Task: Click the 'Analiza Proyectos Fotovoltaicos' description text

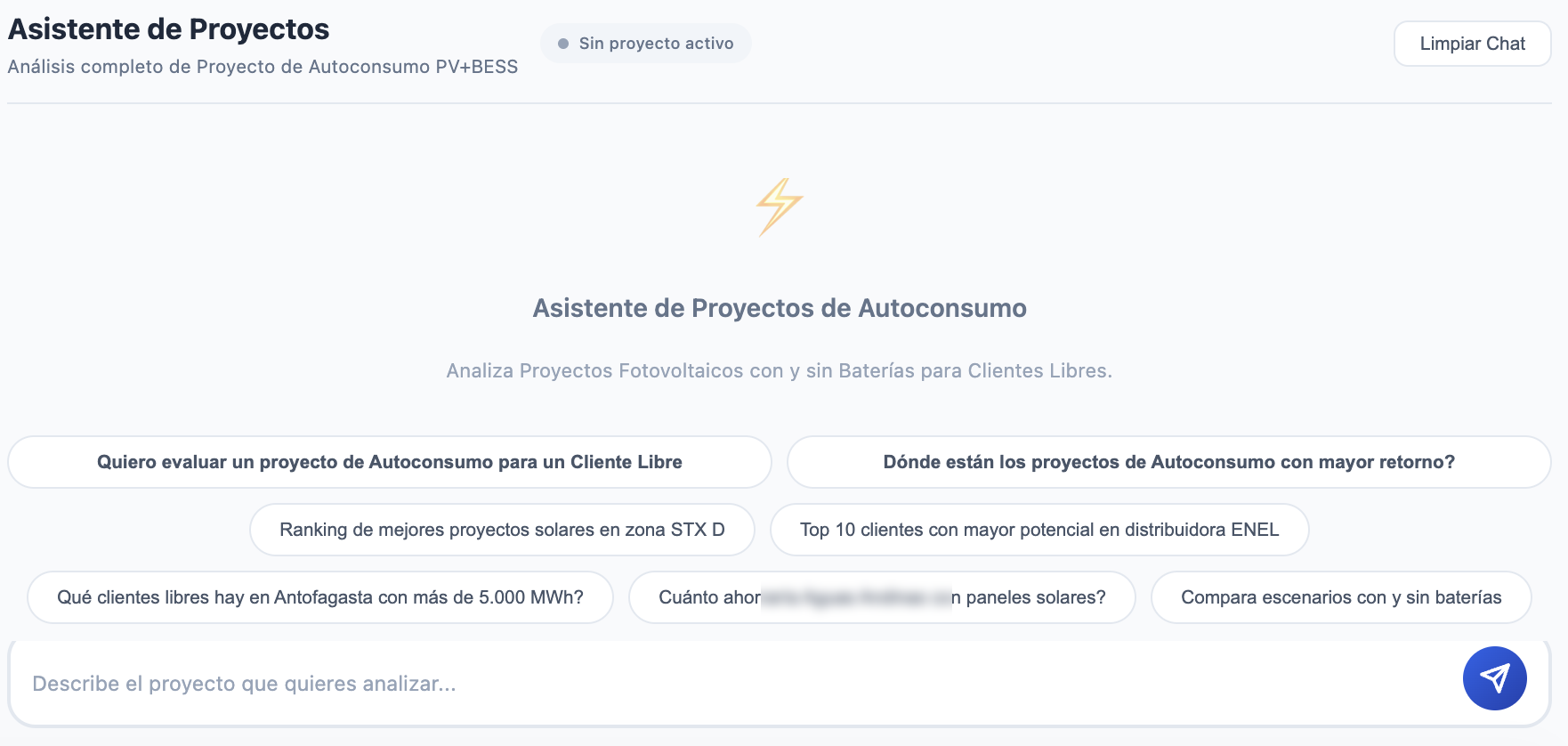Action: click(x=780, y=370)
